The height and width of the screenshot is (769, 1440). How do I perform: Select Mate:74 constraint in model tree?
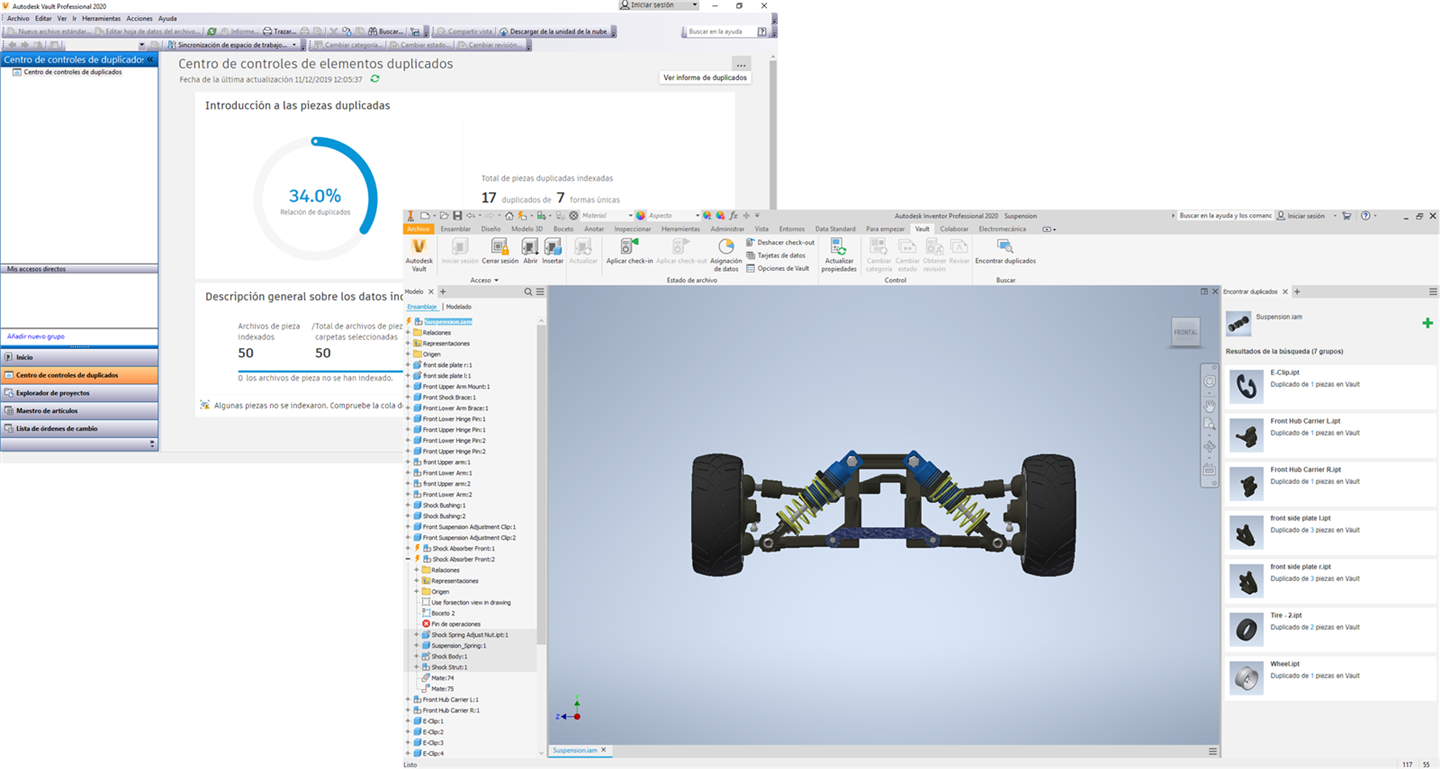(x=442, y=678)
